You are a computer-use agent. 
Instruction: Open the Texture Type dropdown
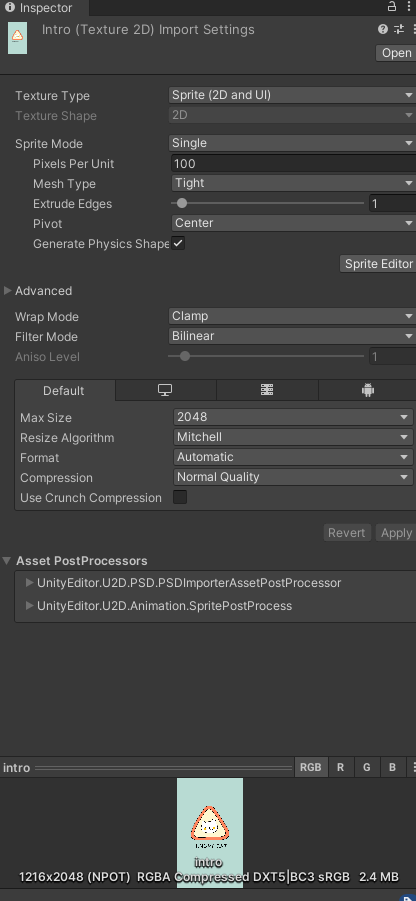[292, 95]
